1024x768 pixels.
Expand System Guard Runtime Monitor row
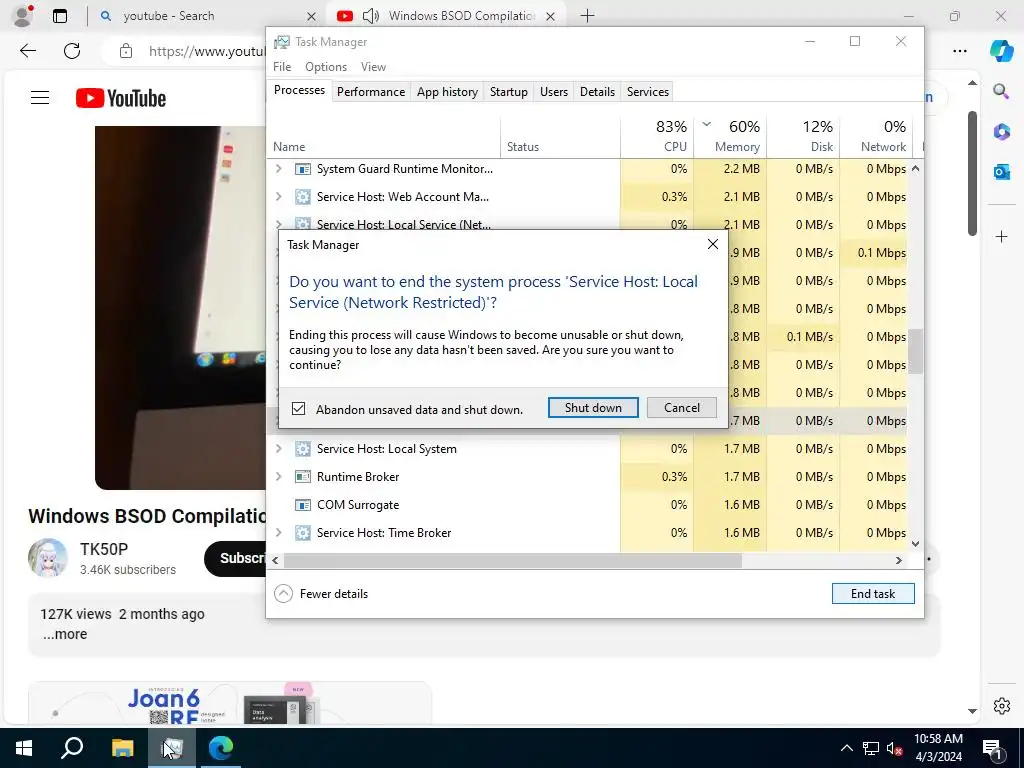point(279,168)
